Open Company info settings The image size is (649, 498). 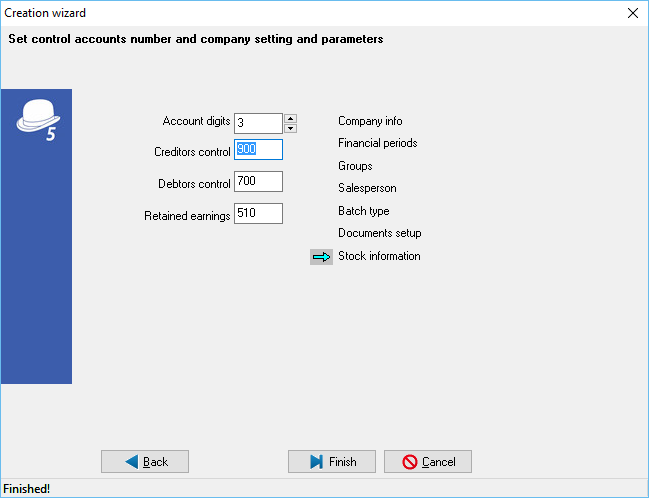[x=370, y=121]
